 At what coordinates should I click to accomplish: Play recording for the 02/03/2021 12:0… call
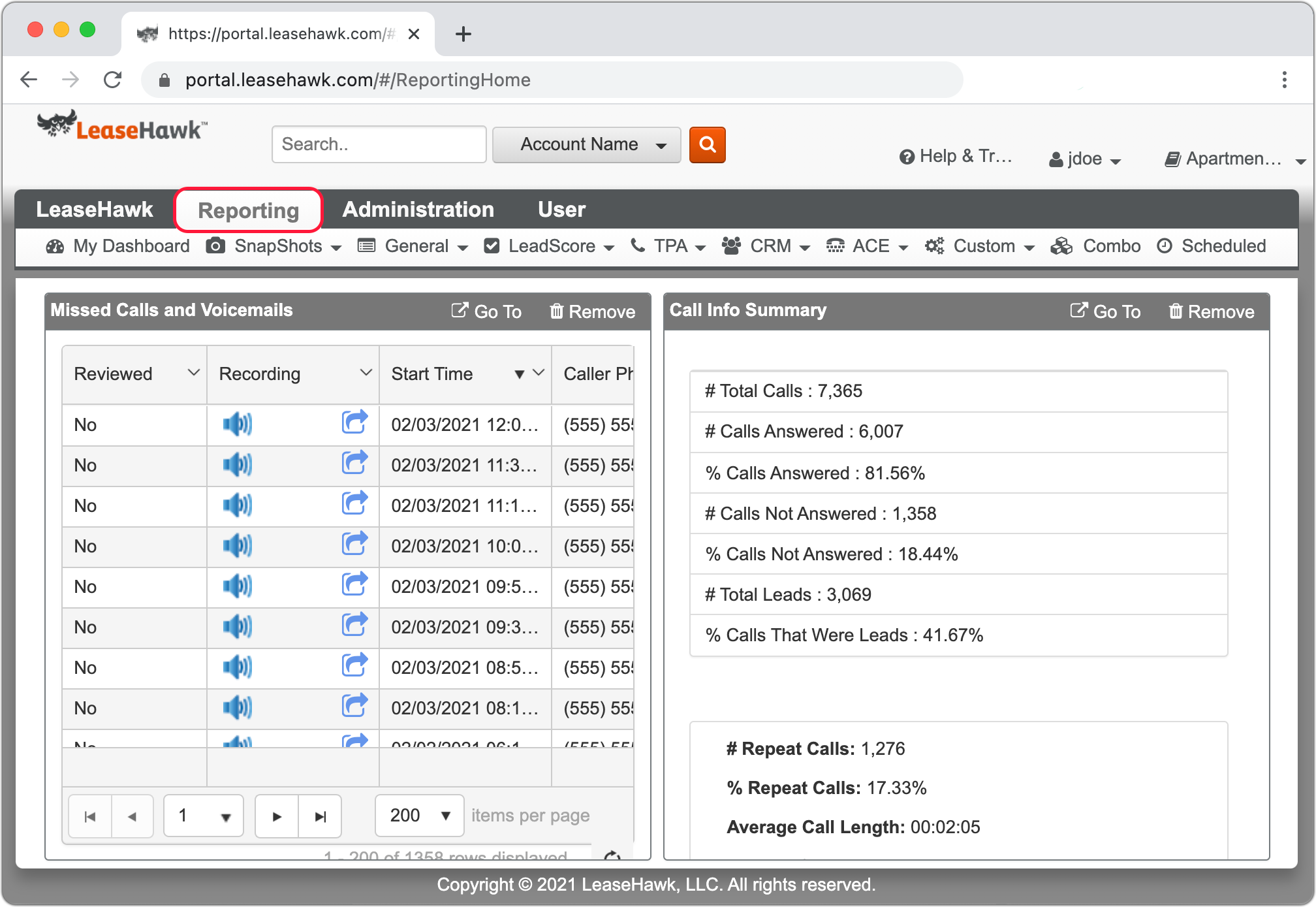click(237, 424)
